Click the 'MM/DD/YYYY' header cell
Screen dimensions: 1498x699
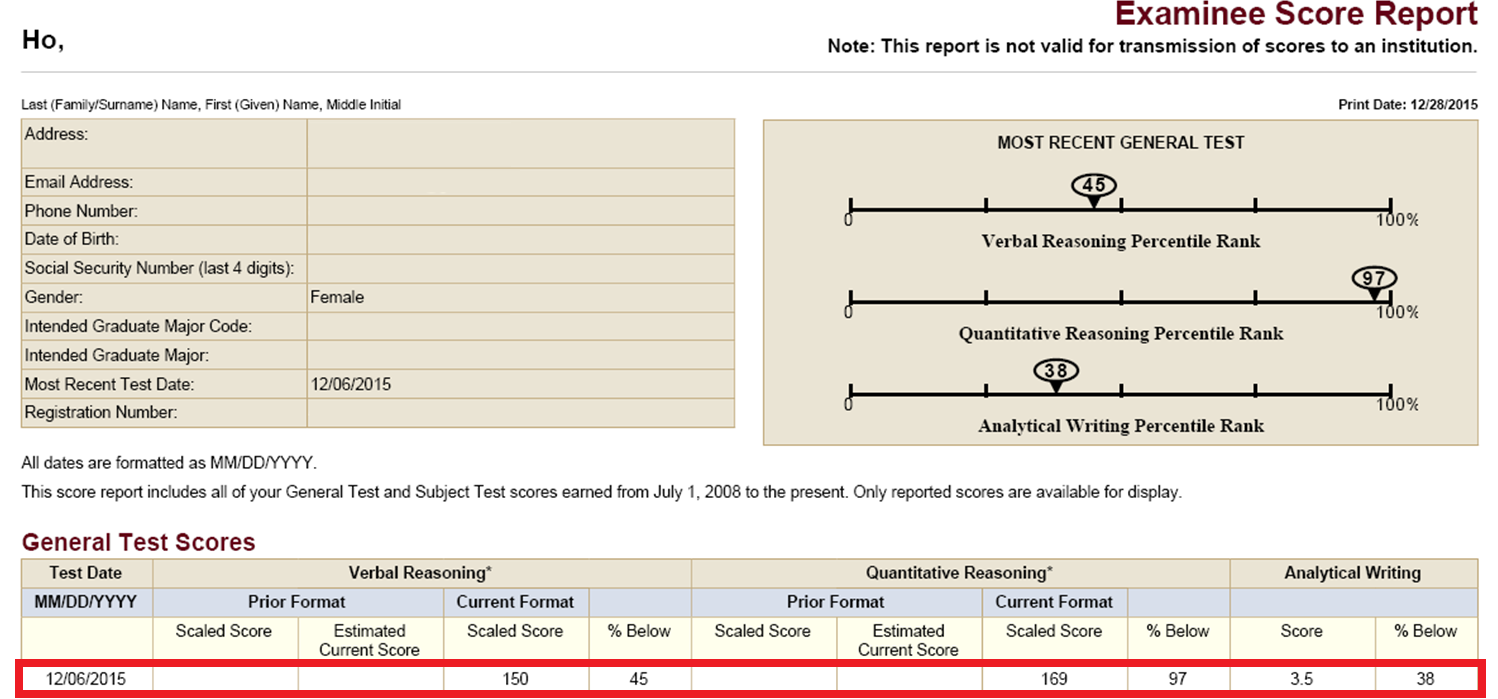click(x=86, y=602)
